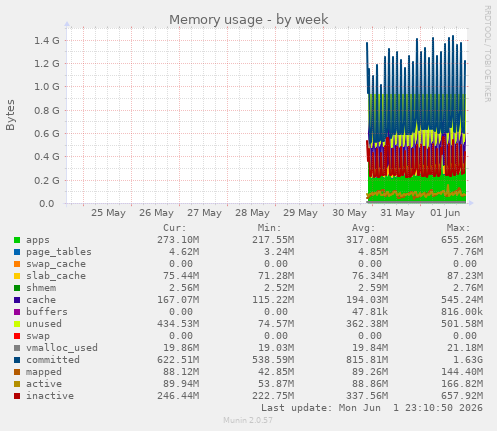Click the lime unused legend swatch
Screen dimensions: 497x431
pos(17,324)
